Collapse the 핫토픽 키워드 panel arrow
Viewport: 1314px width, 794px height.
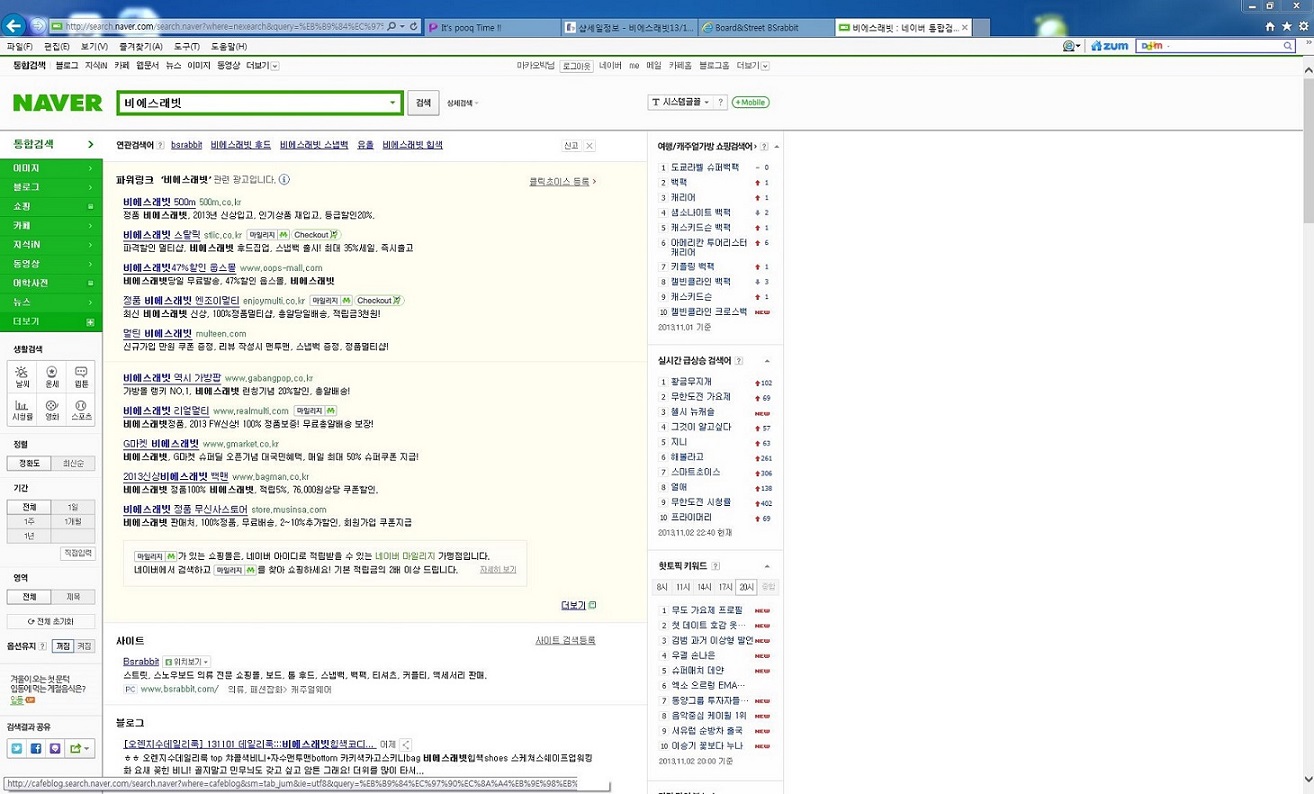click(x=767, y=567)
